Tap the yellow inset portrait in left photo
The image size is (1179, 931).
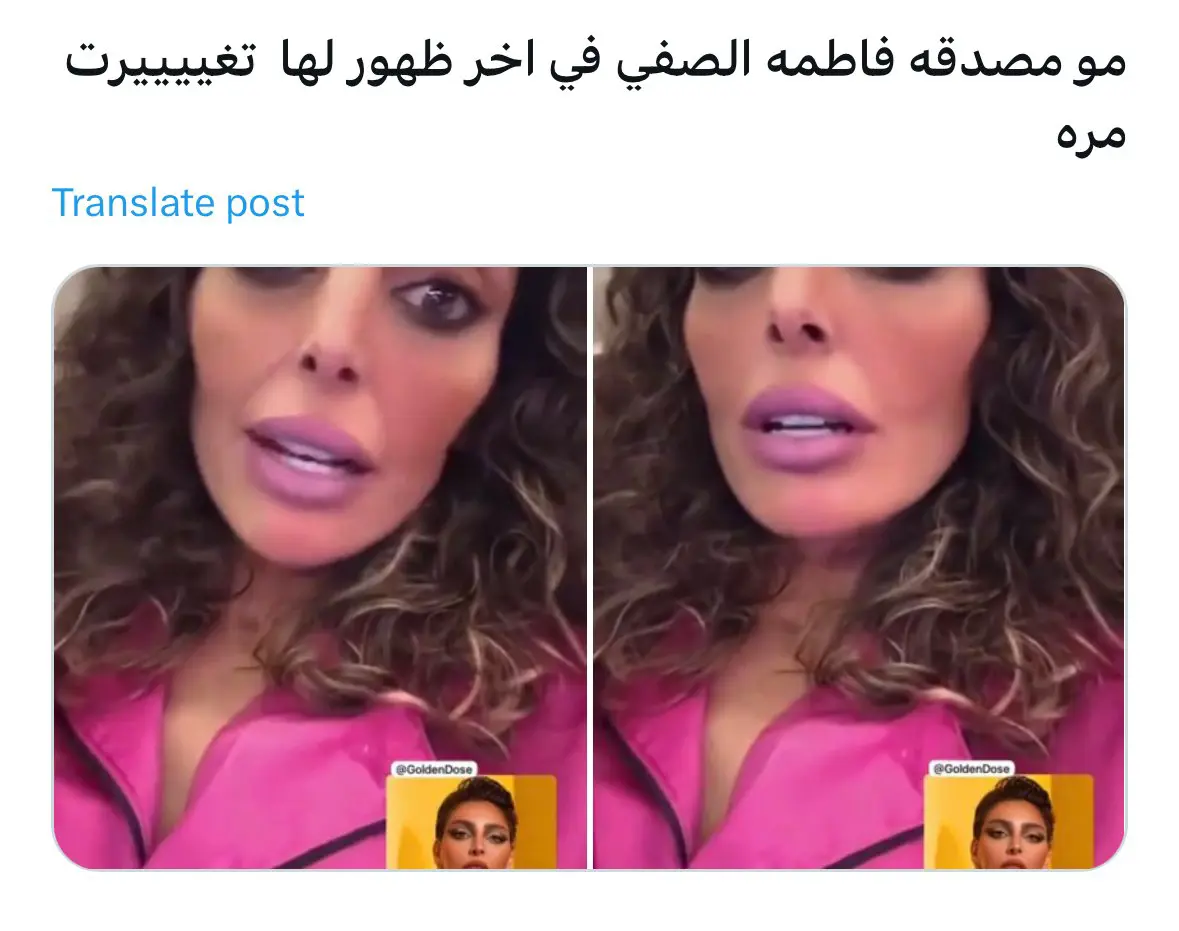click(471, 822)
